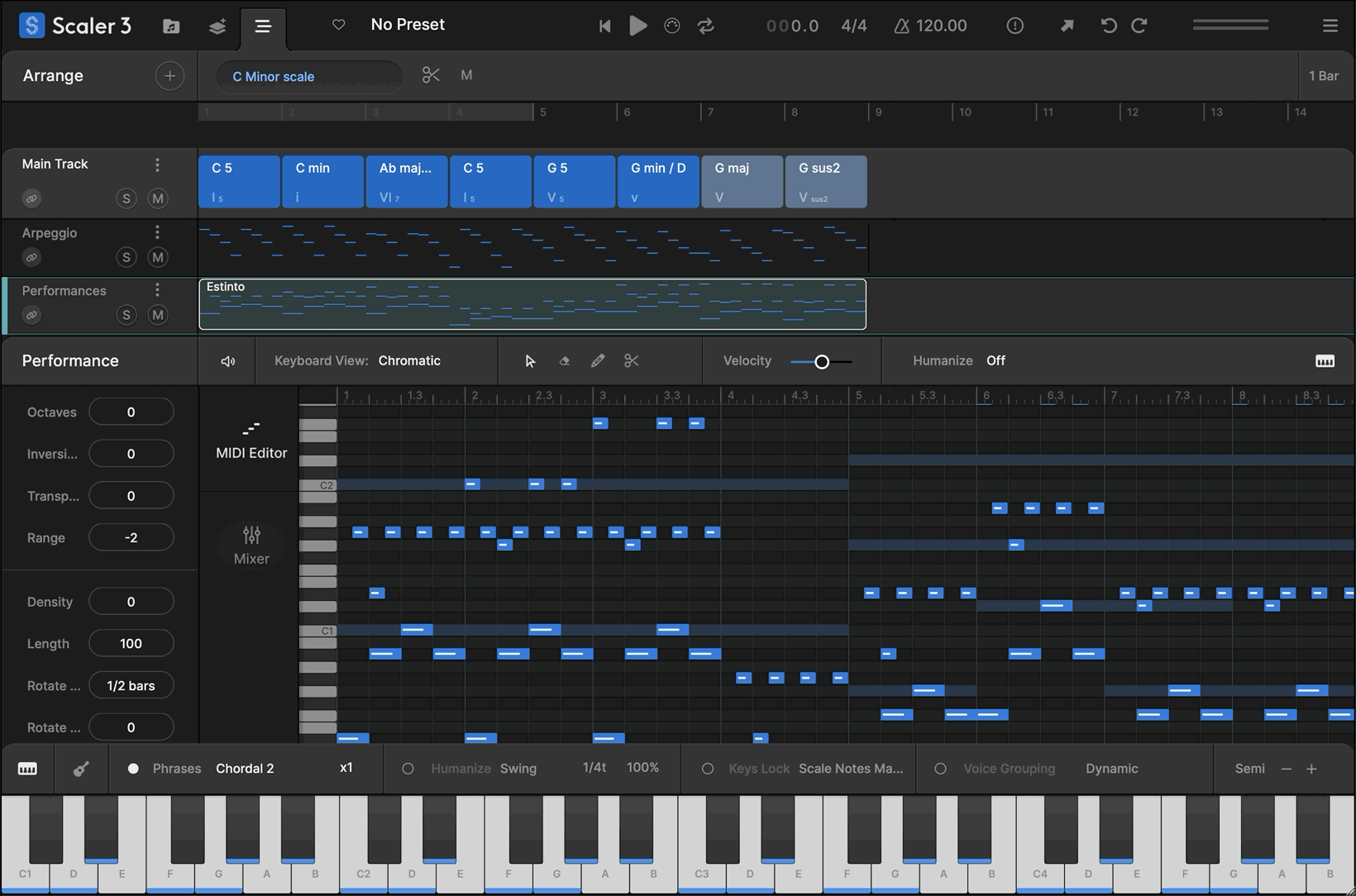
Task: Switch to guitar view icon
Action: coord(81,769)
